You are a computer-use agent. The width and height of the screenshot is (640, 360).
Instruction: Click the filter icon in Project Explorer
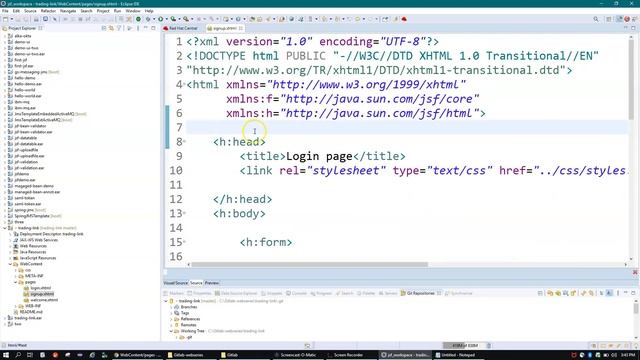point(119,28)
